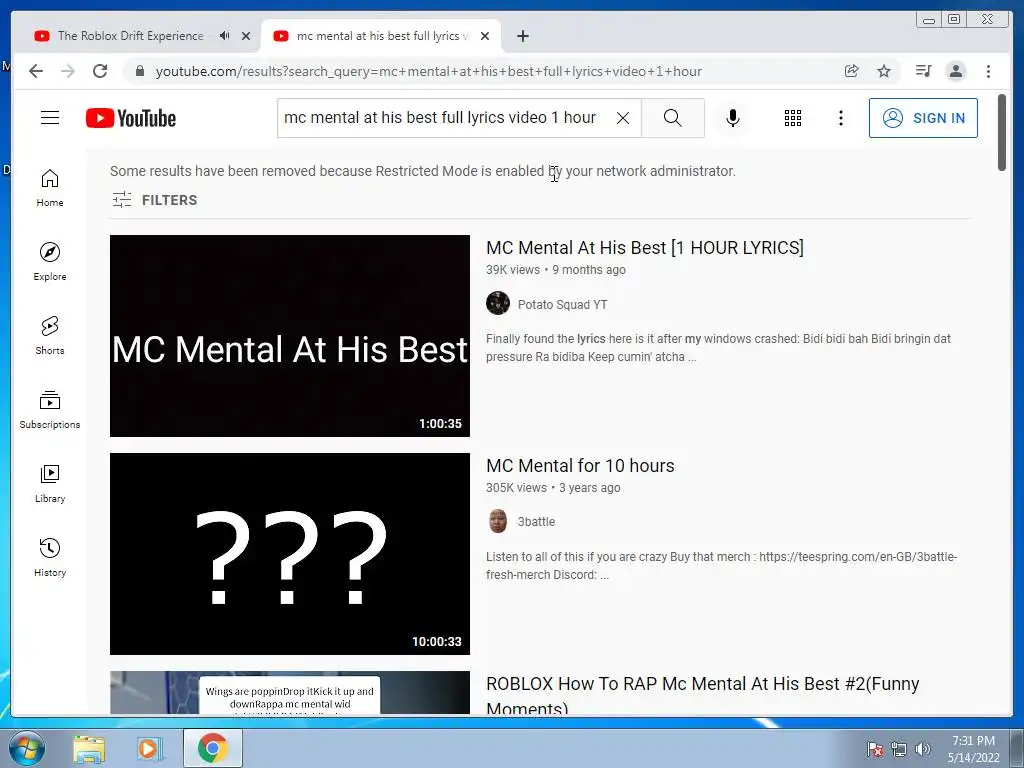The image size is (1024, 768).
Task: Close the mc mental search tab
Action: pos(485,37)
